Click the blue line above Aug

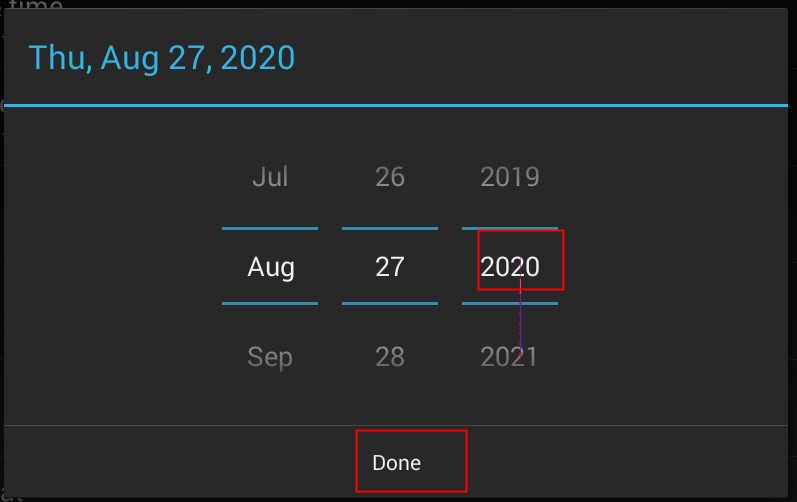coord(270,228)
